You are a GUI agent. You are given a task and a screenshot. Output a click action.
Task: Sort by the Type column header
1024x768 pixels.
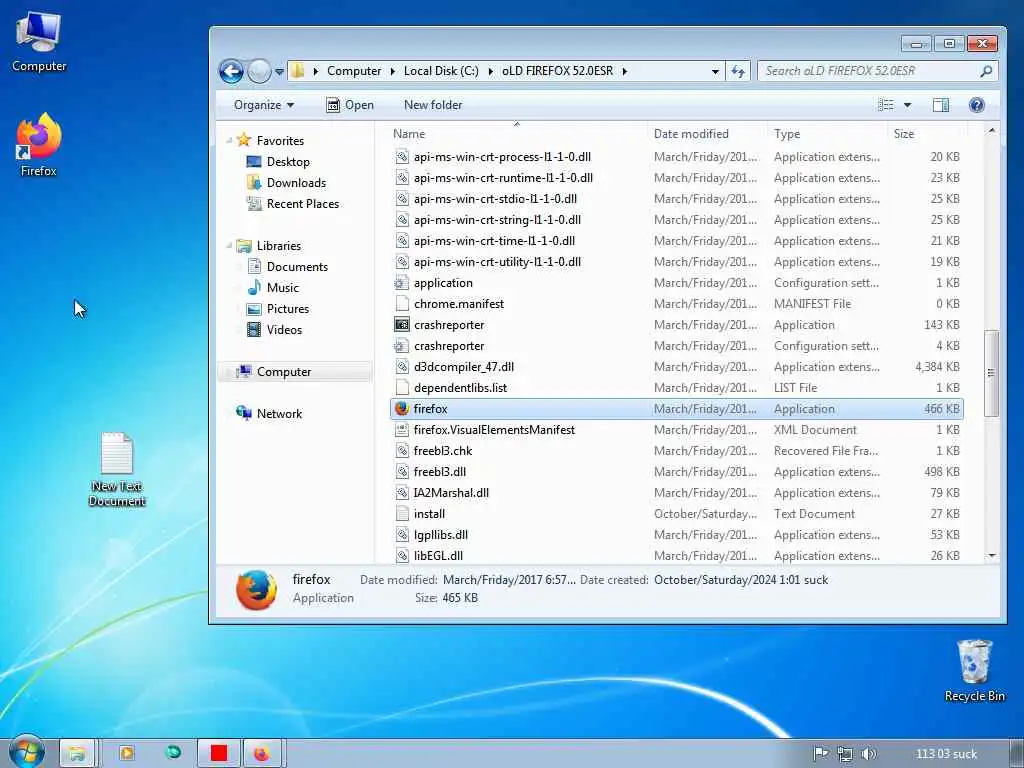(787, 134)
